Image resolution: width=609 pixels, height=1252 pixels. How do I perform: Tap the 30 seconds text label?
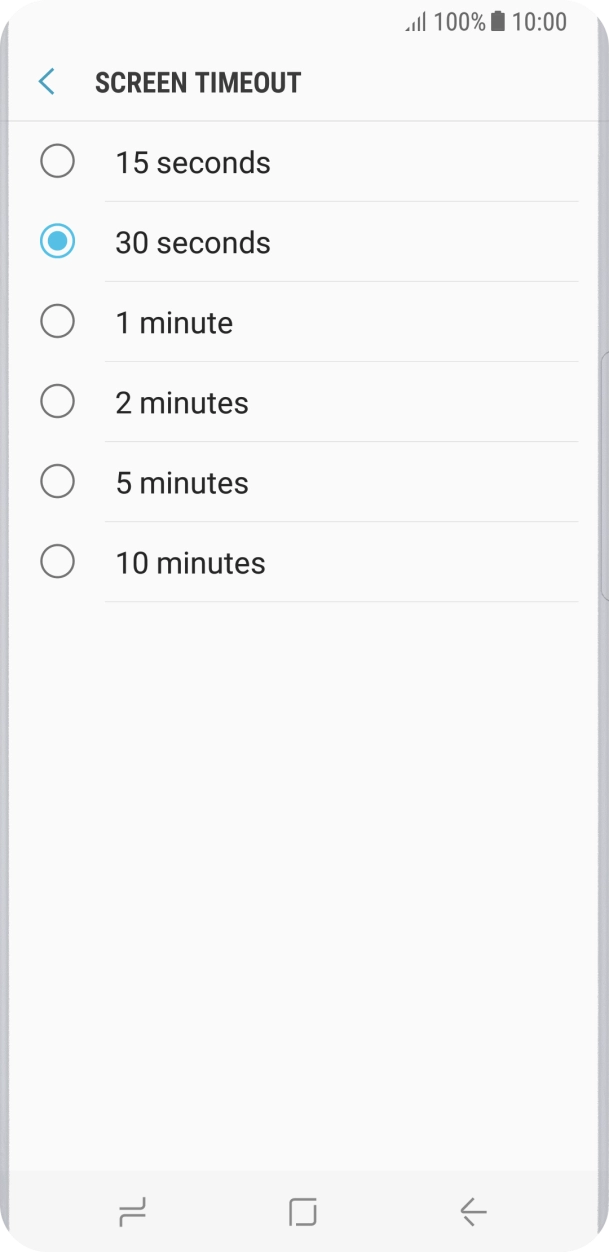coord(193,242)
